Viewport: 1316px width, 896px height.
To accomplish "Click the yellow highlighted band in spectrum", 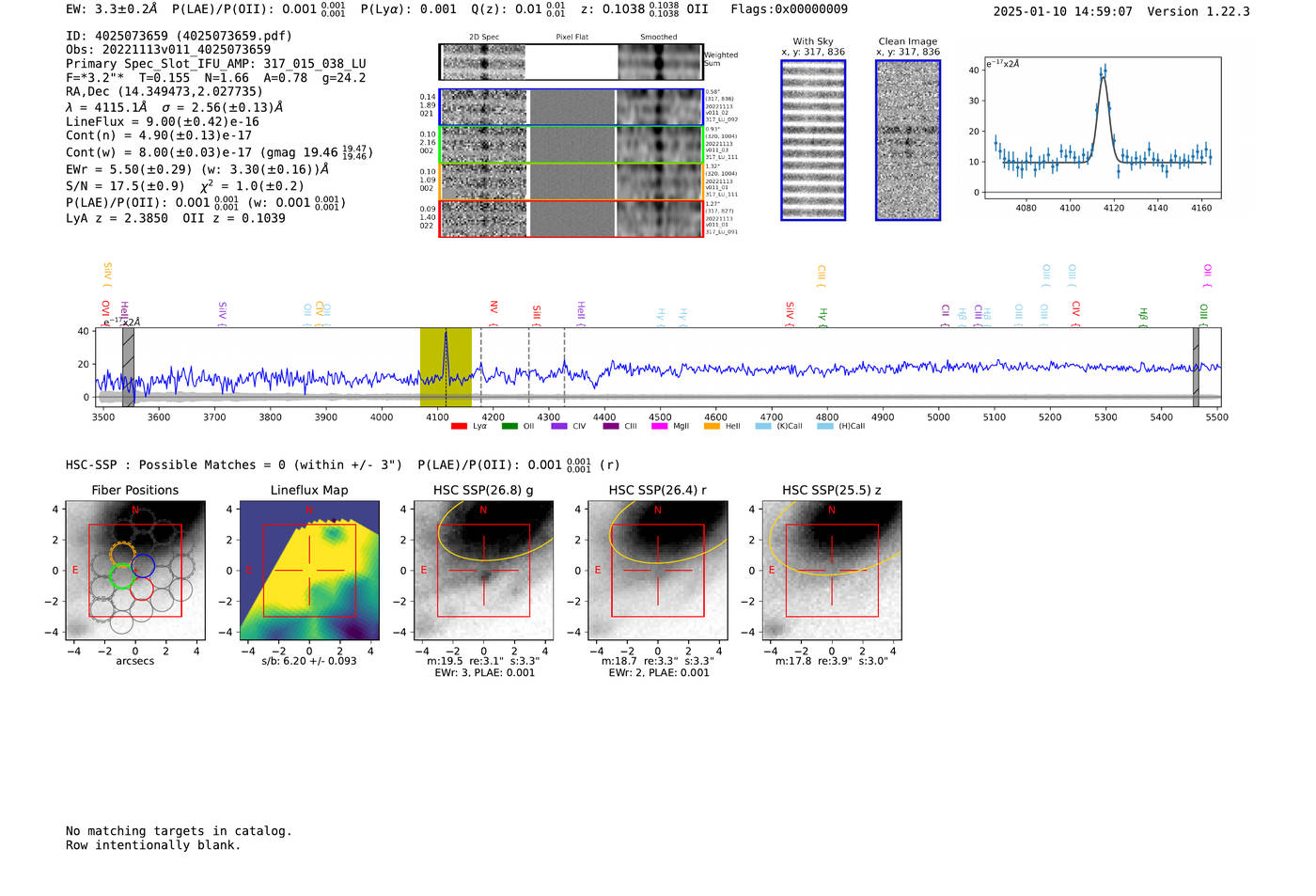I will (x=446, y=368).
